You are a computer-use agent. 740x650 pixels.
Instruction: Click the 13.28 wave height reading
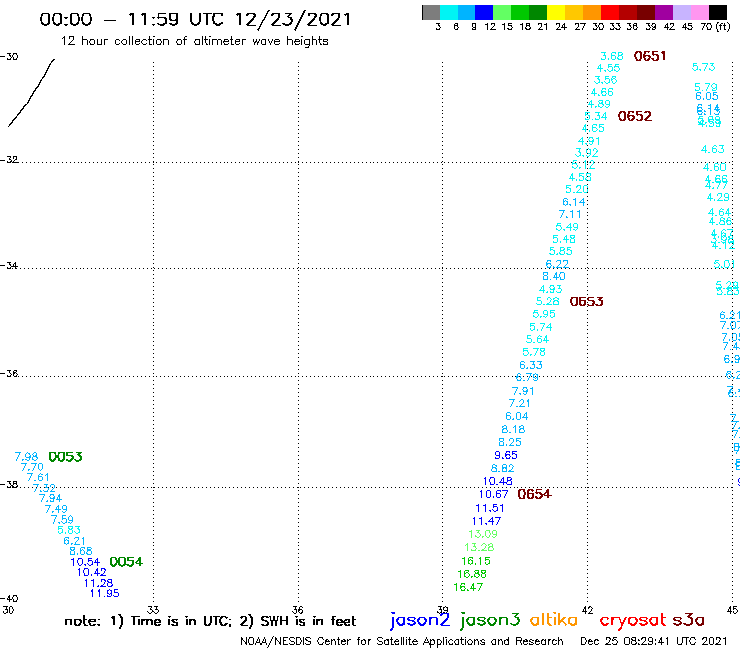479,548
